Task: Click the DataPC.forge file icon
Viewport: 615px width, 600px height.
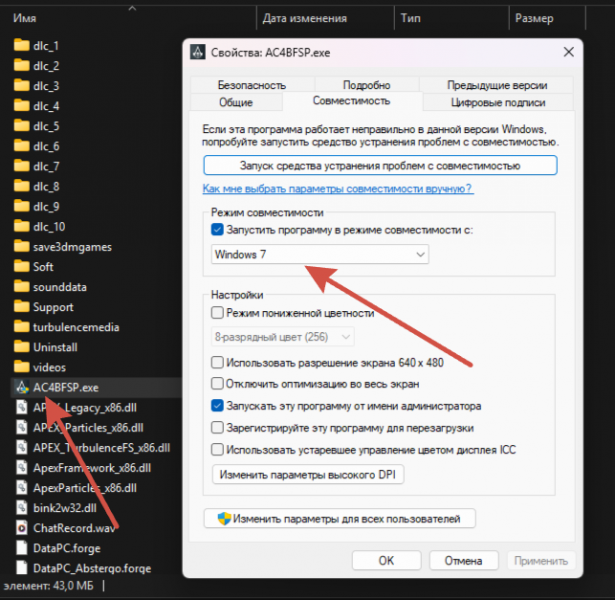Action: (x=22, y=548)
